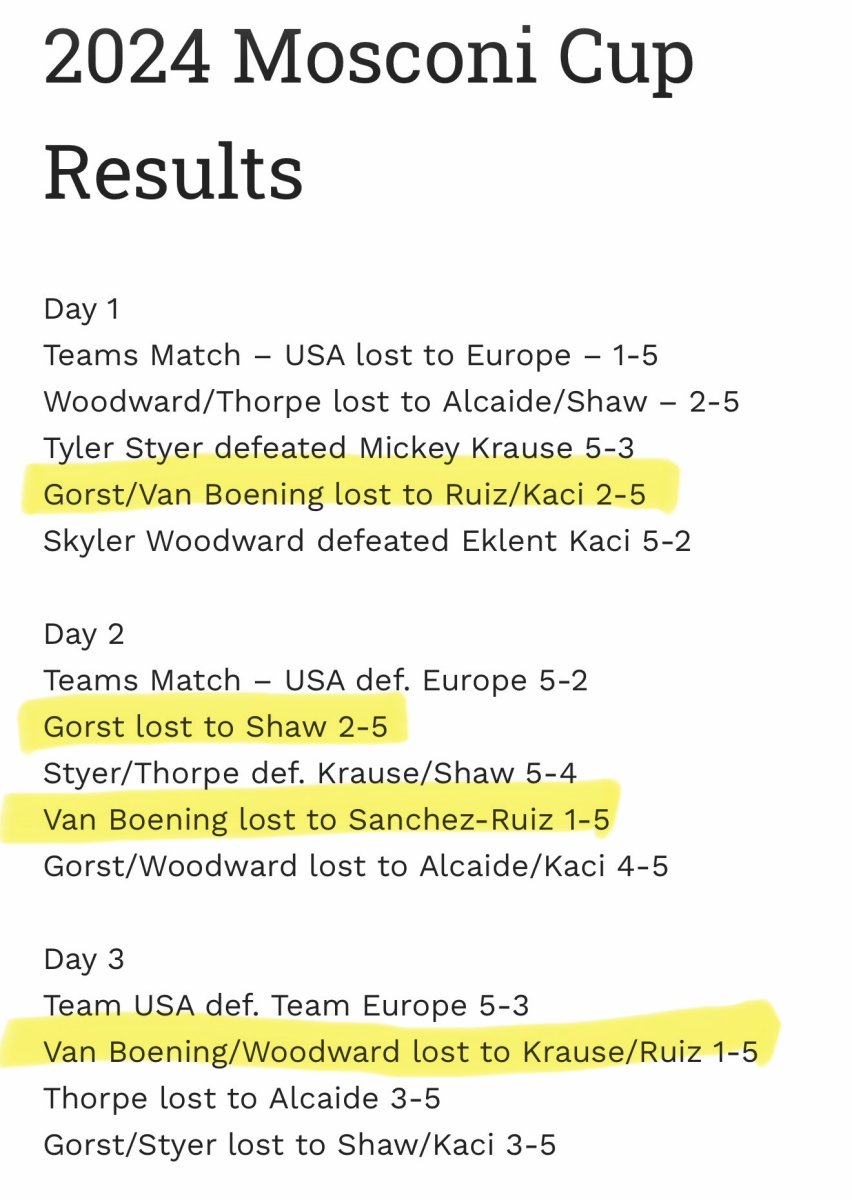
Task: Click the "Day 3" section heading
Action: pyautogui.click(x=84, y=959)
